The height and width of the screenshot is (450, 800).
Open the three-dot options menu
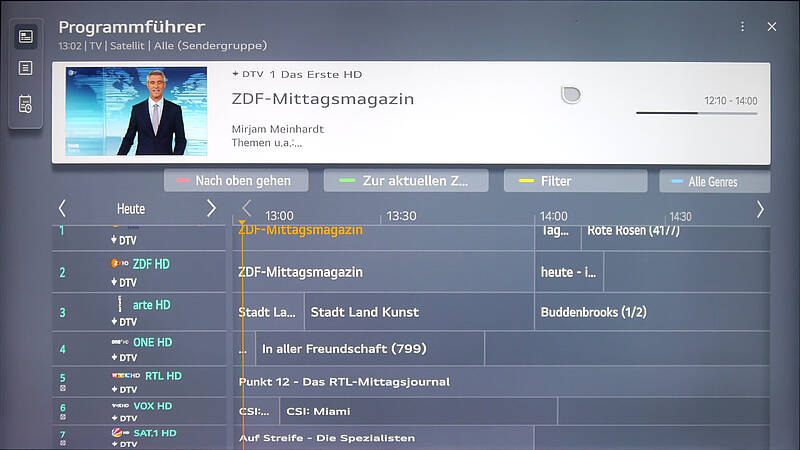[x=742, y=27]
